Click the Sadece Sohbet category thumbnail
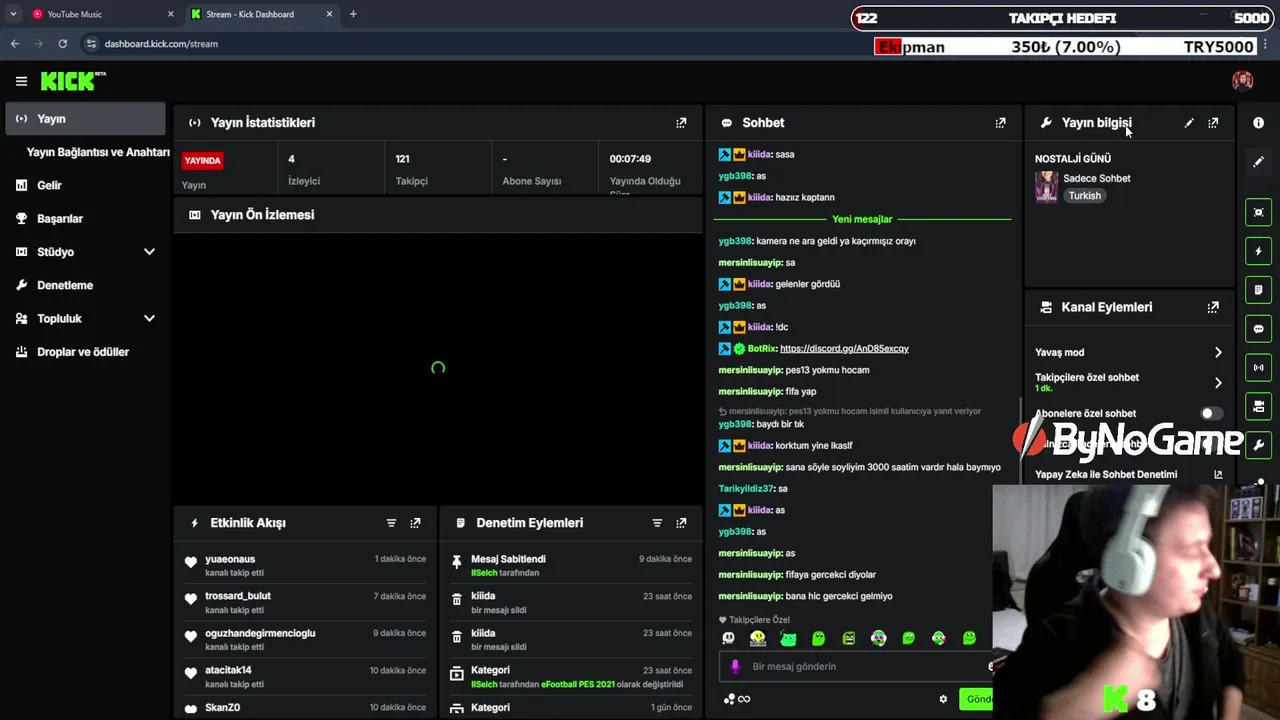 click(1046, 187)
